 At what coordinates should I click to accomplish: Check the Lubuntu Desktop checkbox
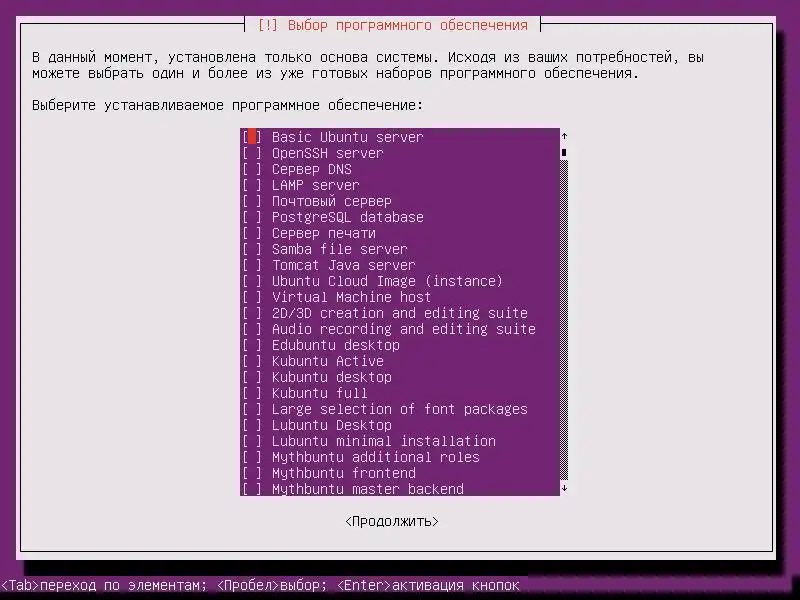tap(252, 426)
